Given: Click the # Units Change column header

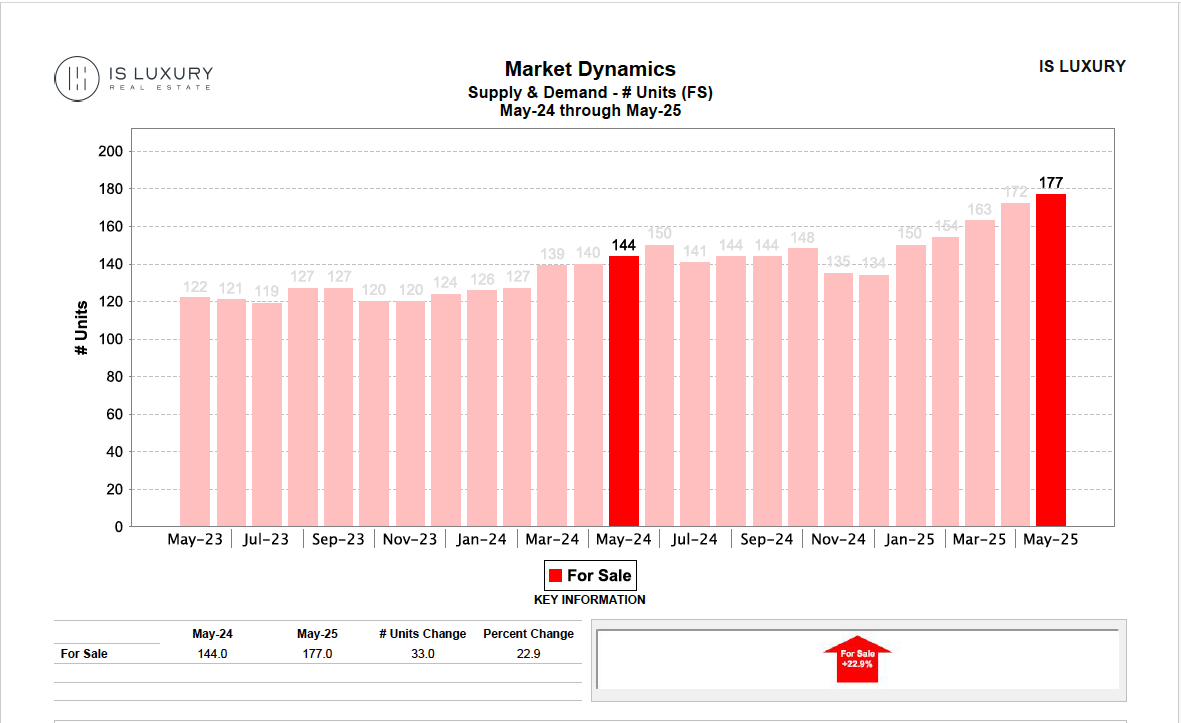Looking at the screenshot, I should [x=422, y=634].
